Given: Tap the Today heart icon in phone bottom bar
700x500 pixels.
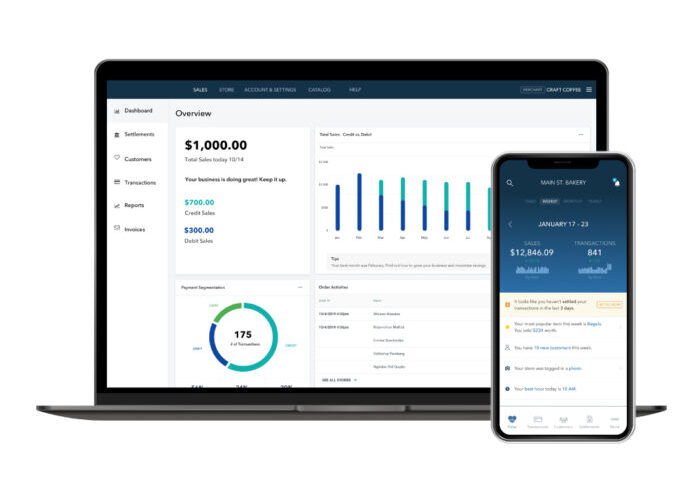Looking at the screenshot, I should [512, 419].
